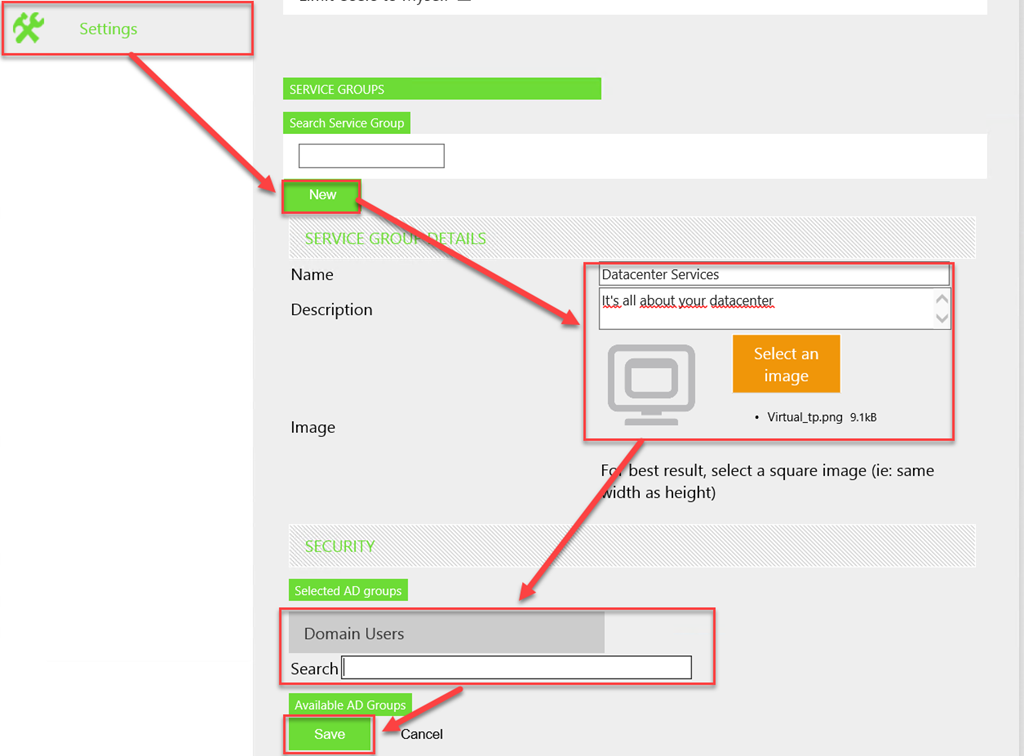Focus the AD groups Search input box
1024x756 pixels.
point(516,668)
